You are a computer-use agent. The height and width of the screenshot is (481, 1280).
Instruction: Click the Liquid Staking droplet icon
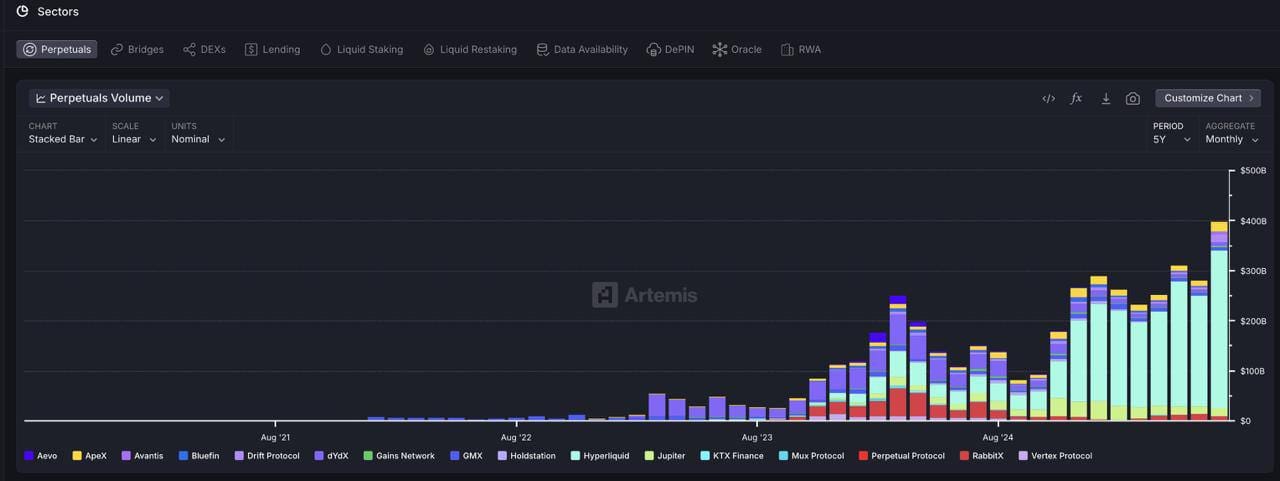pos(325,49)
